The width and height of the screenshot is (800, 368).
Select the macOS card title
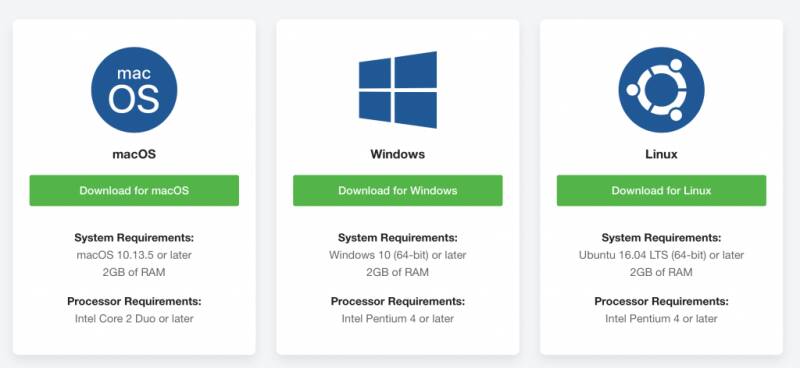tap(134, 154)
